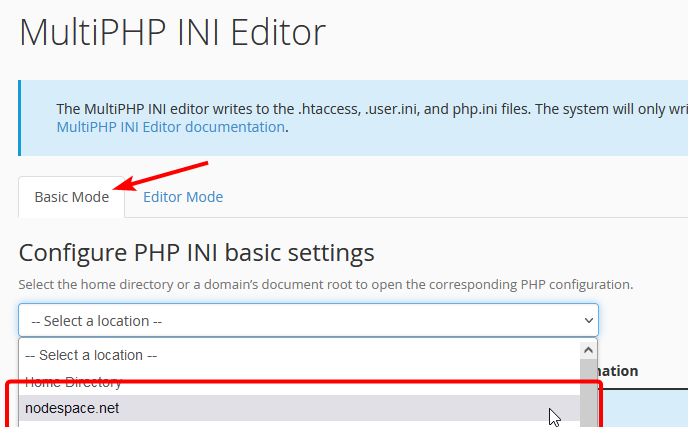Click the MultiPHP INI Editor page title
The height and width of the screenshot is (427, 688).
click(172, 32)
